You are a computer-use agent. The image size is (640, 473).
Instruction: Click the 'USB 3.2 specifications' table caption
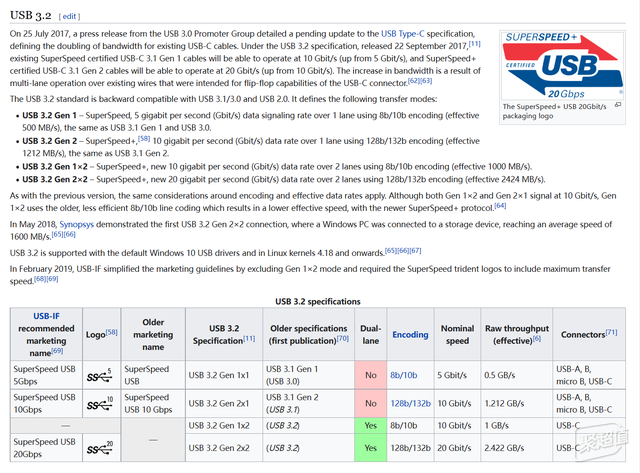pos(318,302)
